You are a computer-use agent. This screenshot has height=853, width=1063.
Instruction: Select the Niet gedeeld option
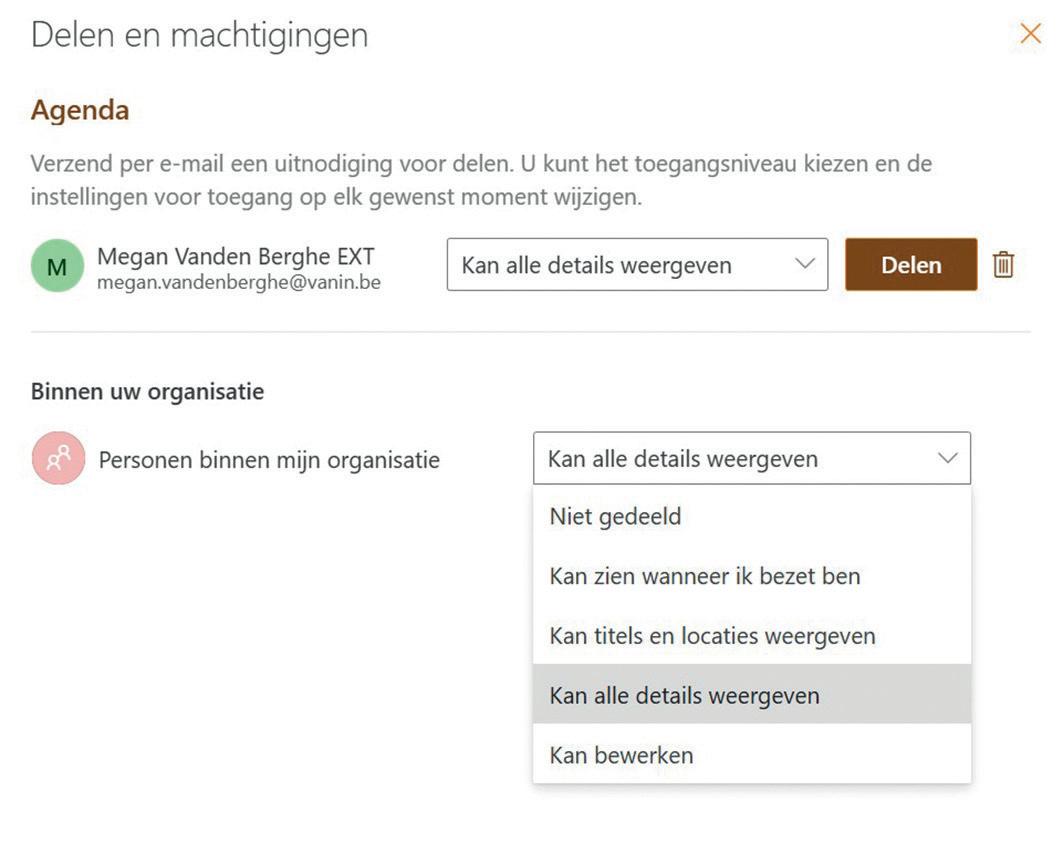(x=615, y=517)
